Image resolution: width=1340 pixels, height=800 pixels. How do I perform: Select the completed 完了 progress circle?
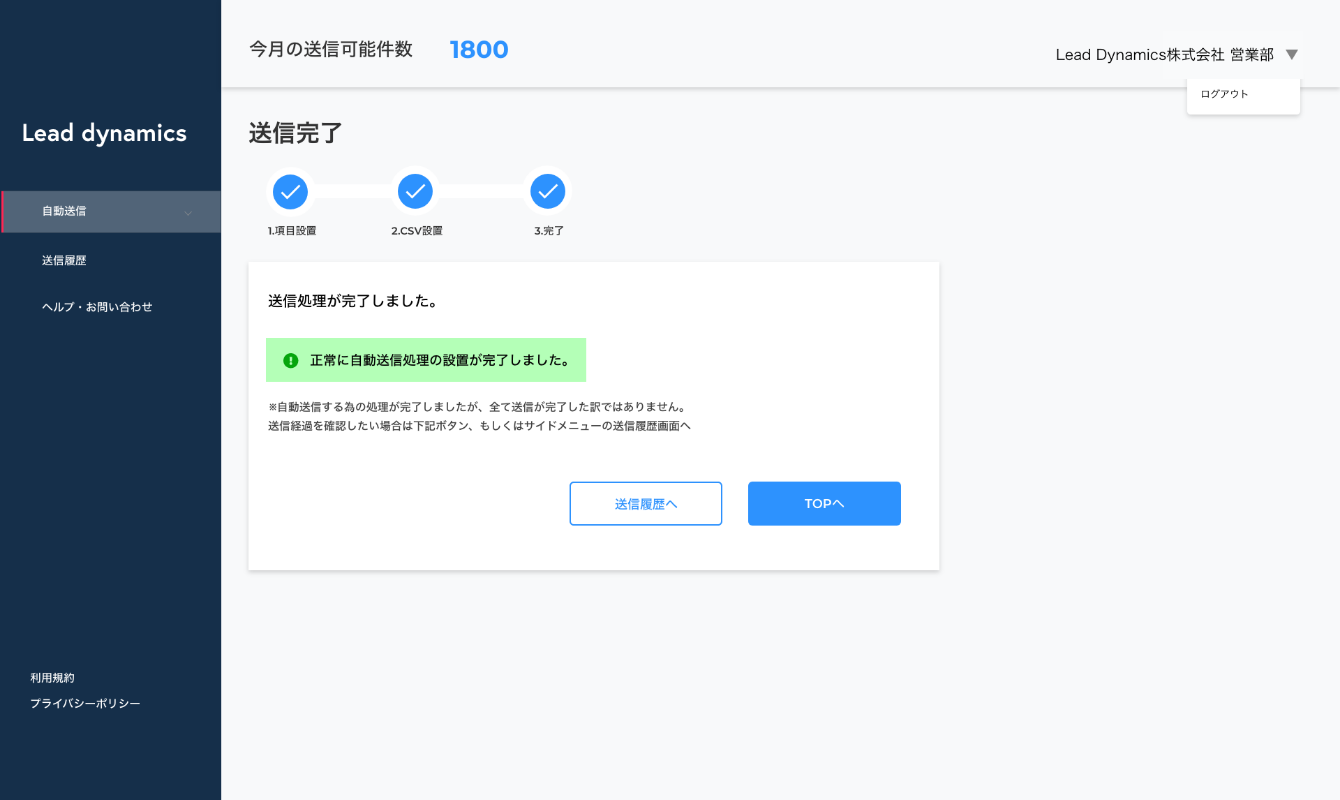click(x=548, y=191)
